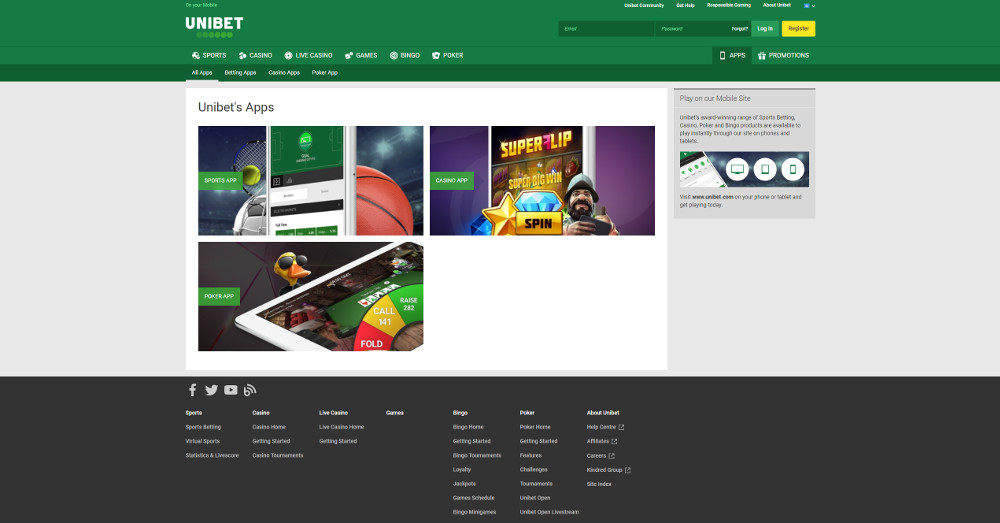Open Statistics & Livescore footer link

pos(212,455)
